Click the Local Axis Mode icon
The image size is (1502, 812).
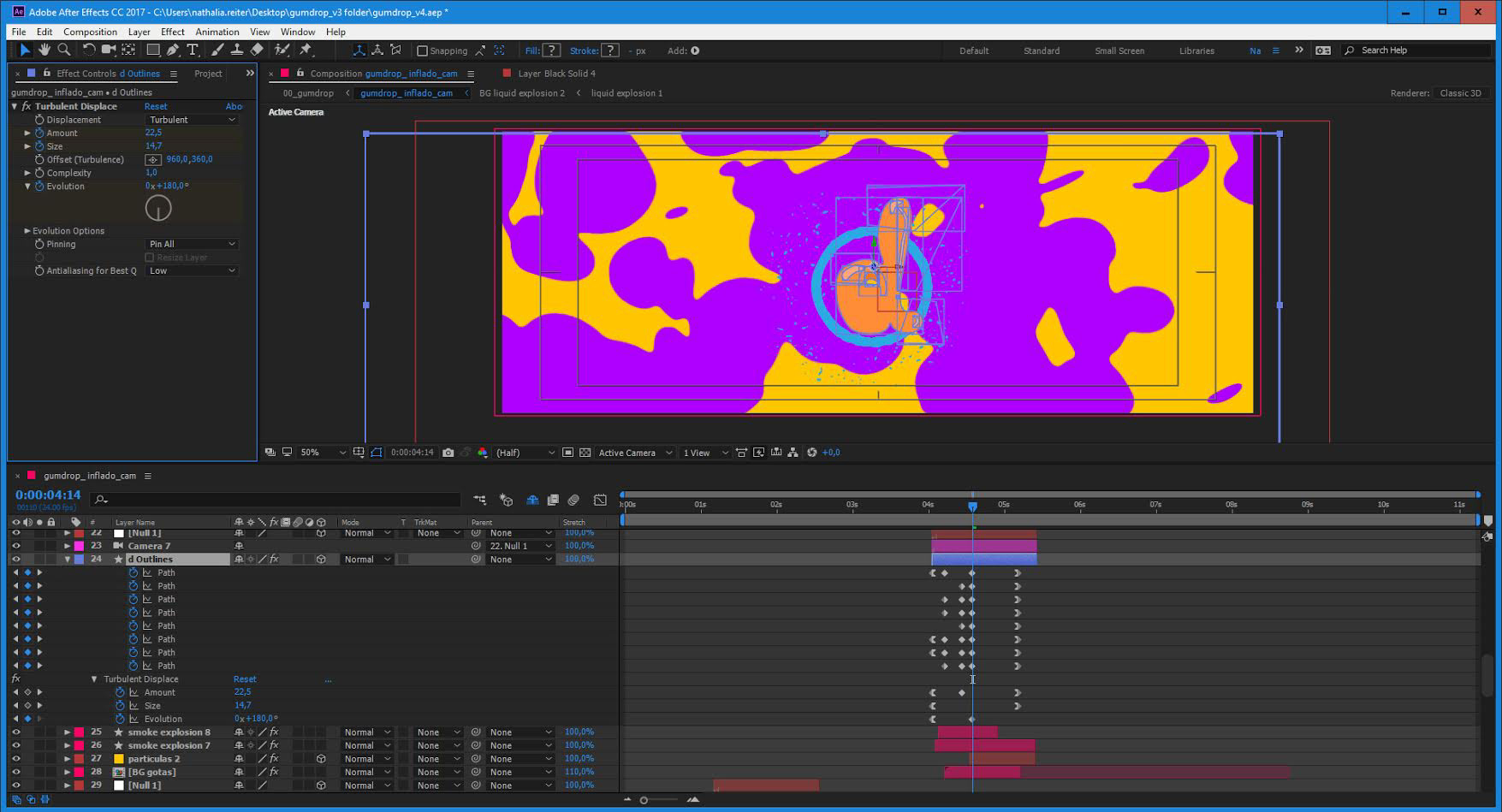tap(359, 50)
